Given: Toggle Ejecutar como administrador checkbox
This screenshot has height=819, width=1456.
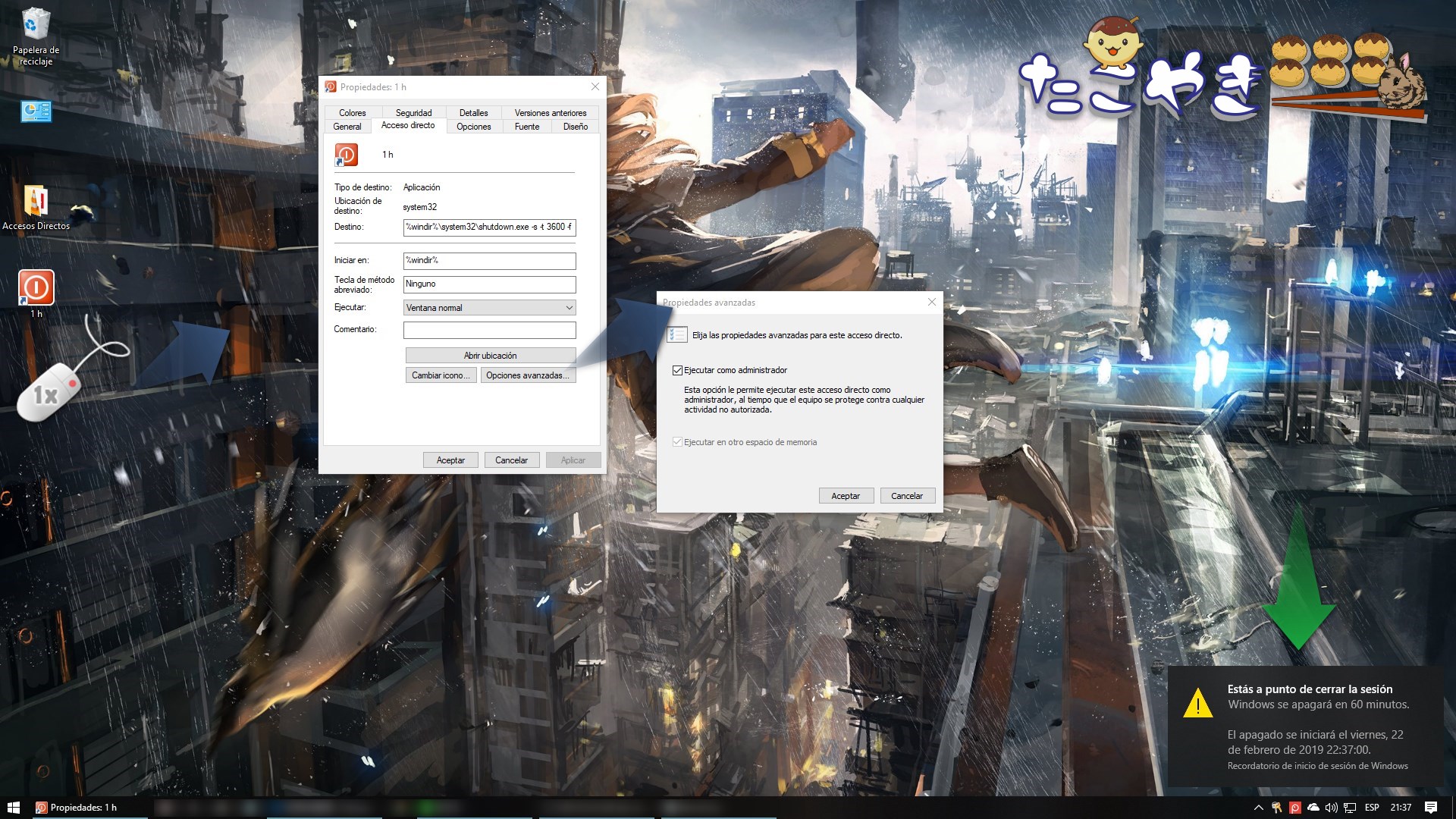Looking at the screenshot, I should click(x=677, y=370).
